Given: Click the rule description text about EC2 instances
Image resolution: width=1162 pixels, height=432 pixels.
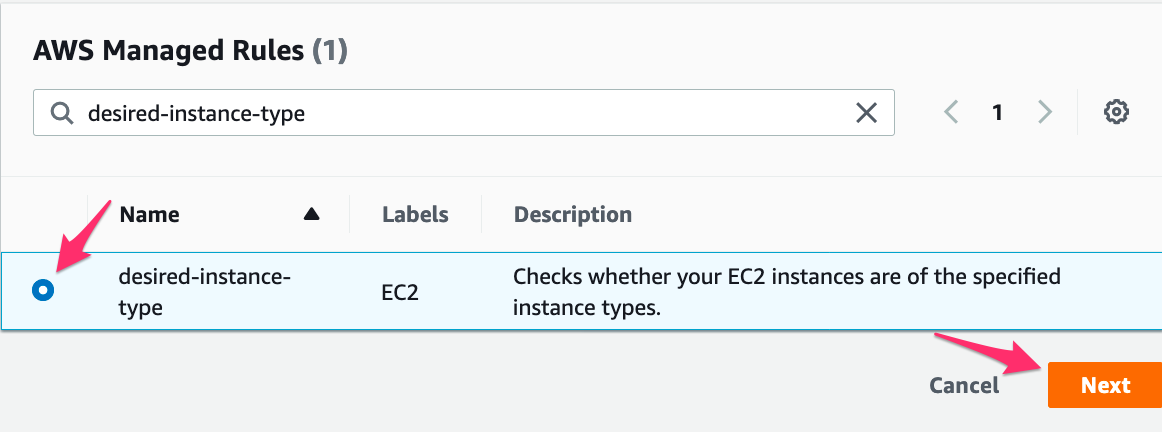Looking at the screenshot, I should pyautogui.click(x=786, y=291).
